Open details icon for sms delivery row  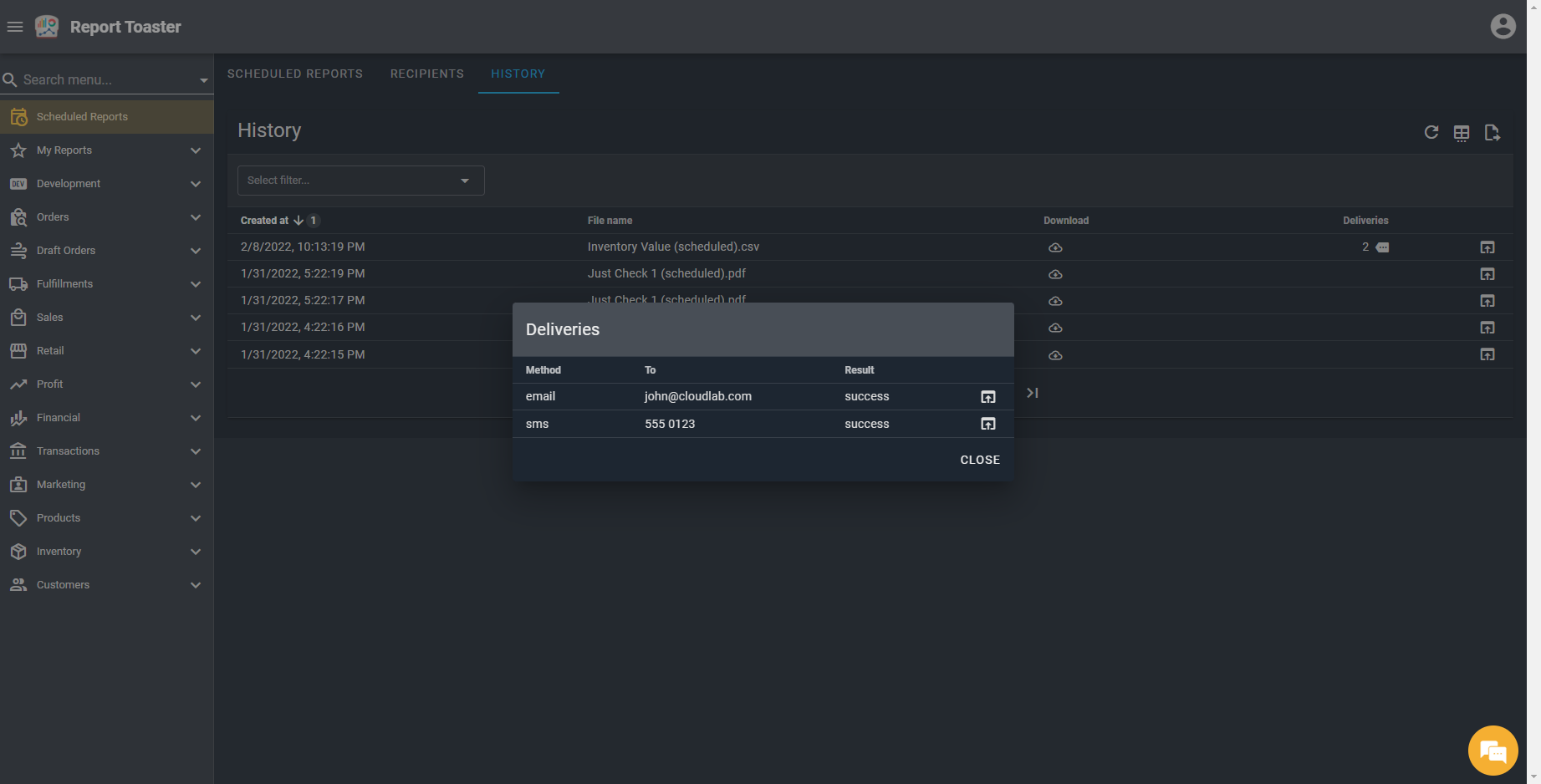pos(987,424)
